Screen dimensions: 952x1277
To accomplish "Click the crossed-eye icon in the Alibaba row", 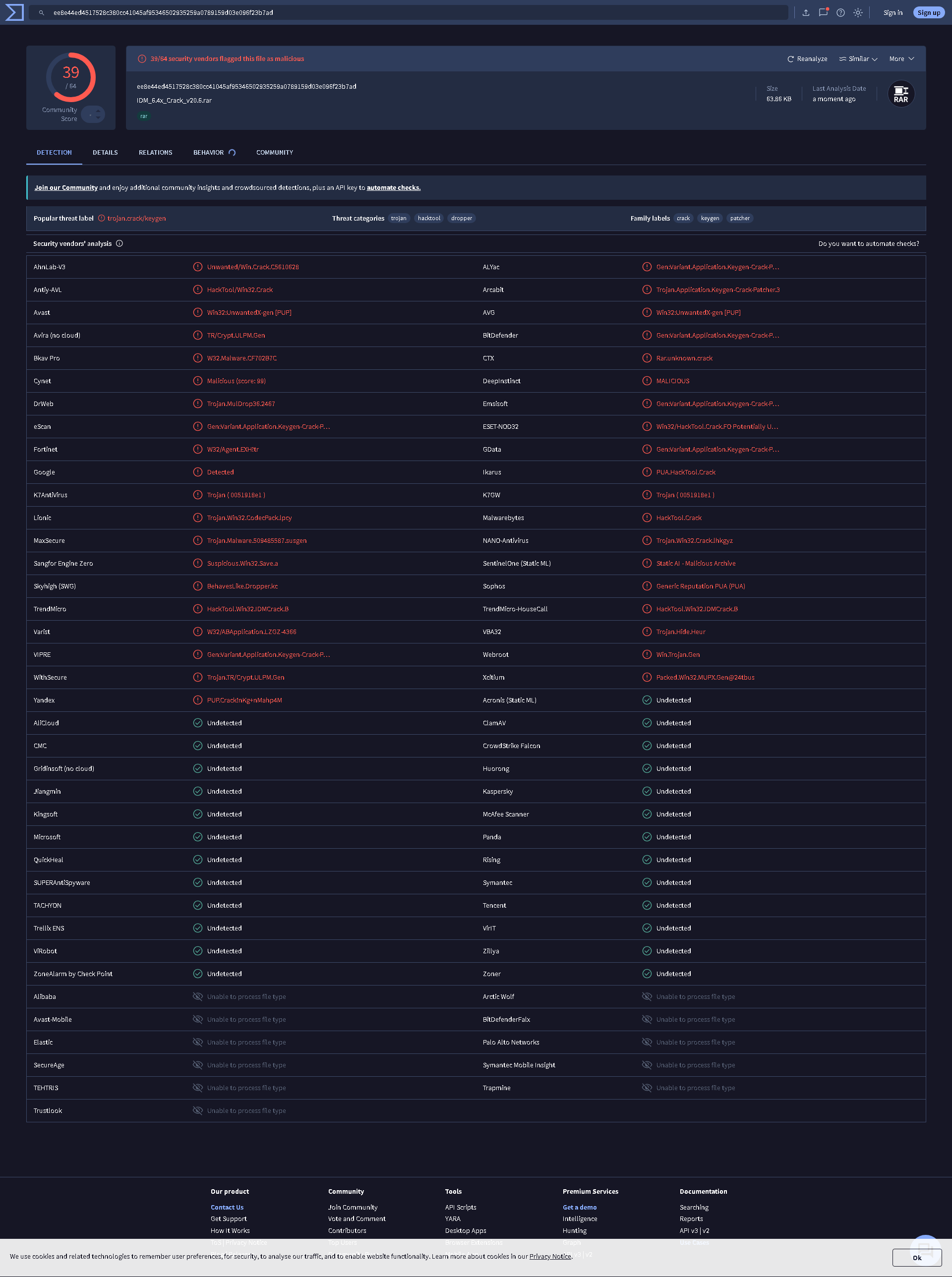I will (x=198, y=996).
